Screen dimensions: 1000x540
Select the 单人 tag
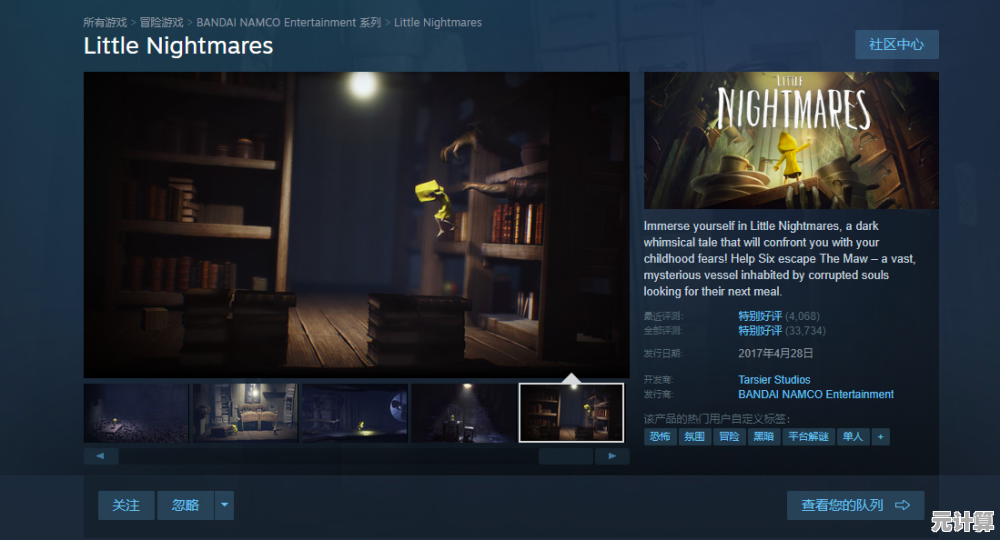tap(852, 437)
